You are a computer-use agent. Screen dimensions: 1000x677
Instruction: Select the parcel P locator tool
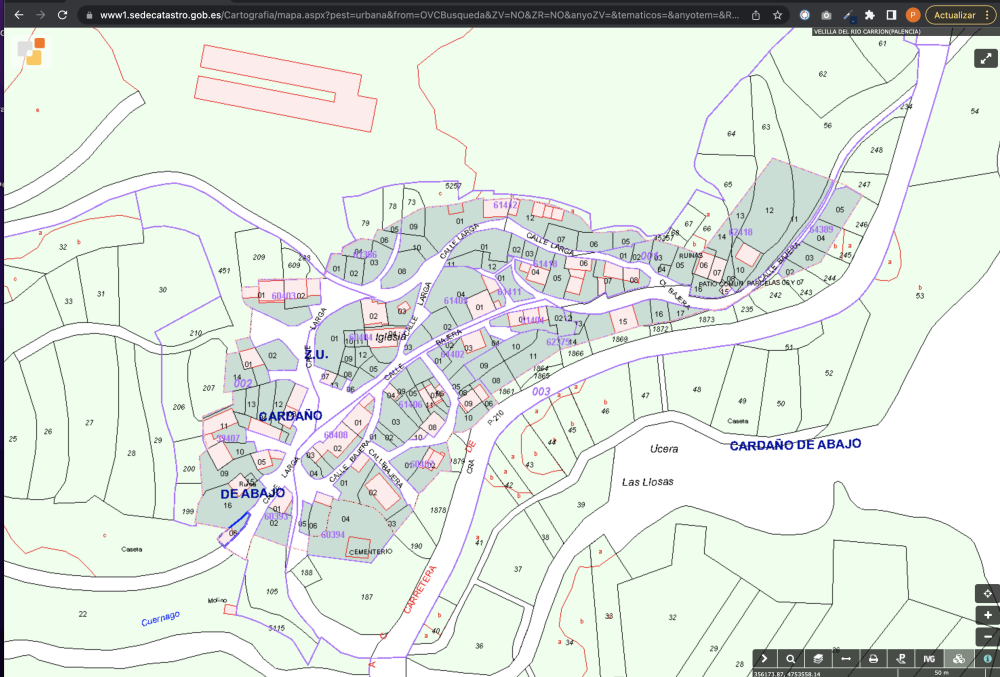[x=901, y=659]
